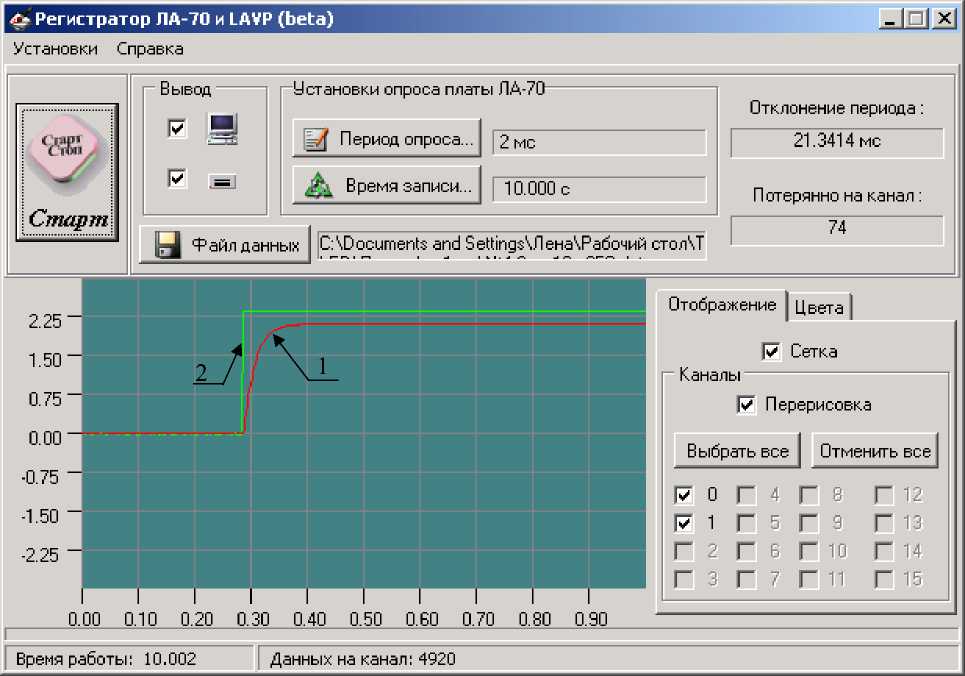Screen dimensions: 965x676
Task: Open the Справка menu
Action: coord(150,49)
